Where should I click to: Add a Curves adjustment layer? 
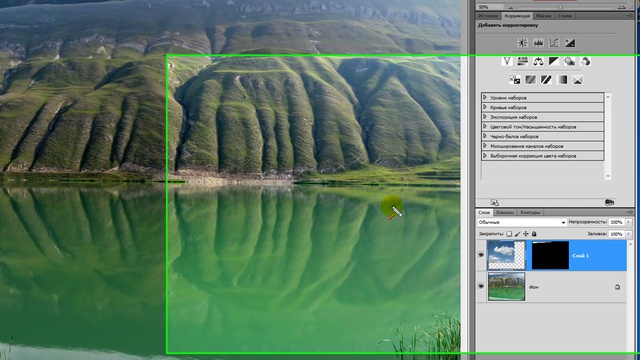coord(554,43)
